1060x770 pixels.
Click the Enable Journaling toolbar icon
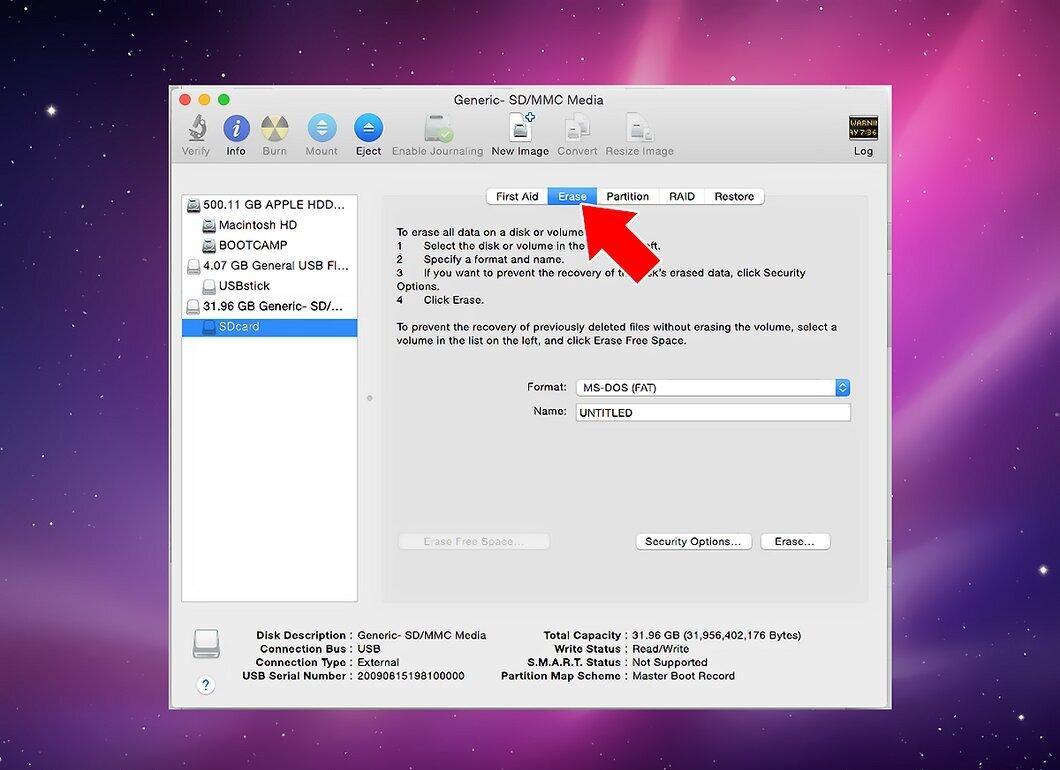[438, 128]
